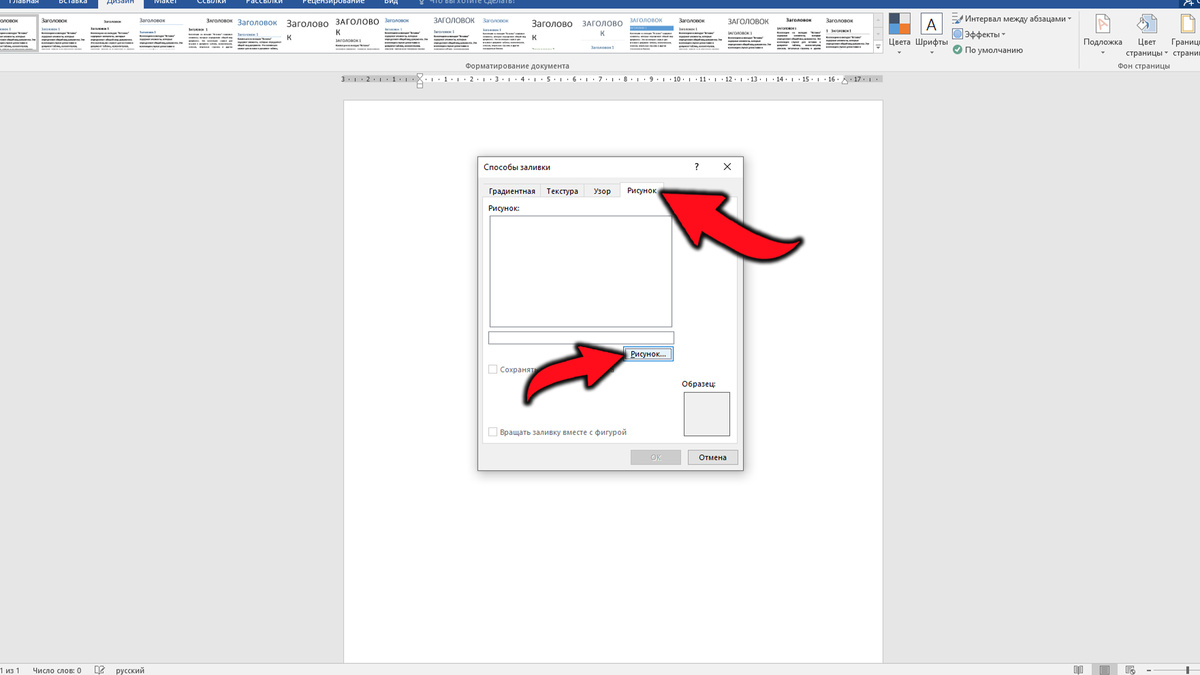Screen dimensions: 1200x675
Task: Click Число слов: 0 in status bar
Action: pos(57,670)
